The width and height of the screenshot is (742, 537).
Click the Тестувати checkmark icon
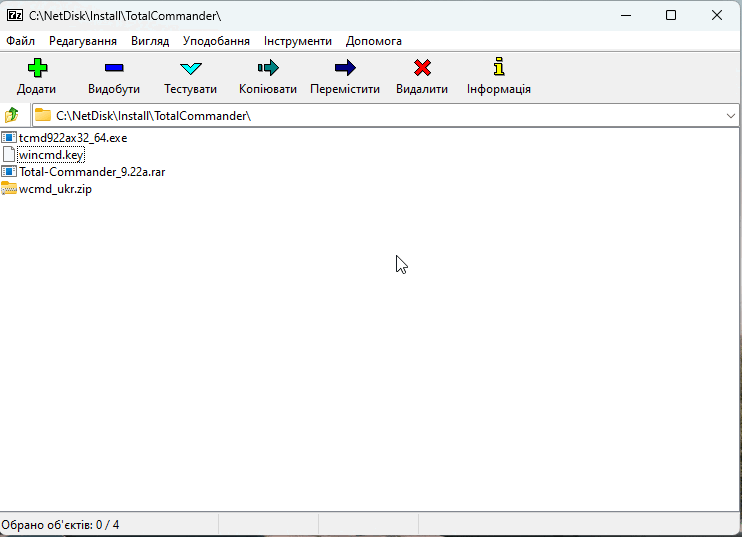click(x=191, y=68)
